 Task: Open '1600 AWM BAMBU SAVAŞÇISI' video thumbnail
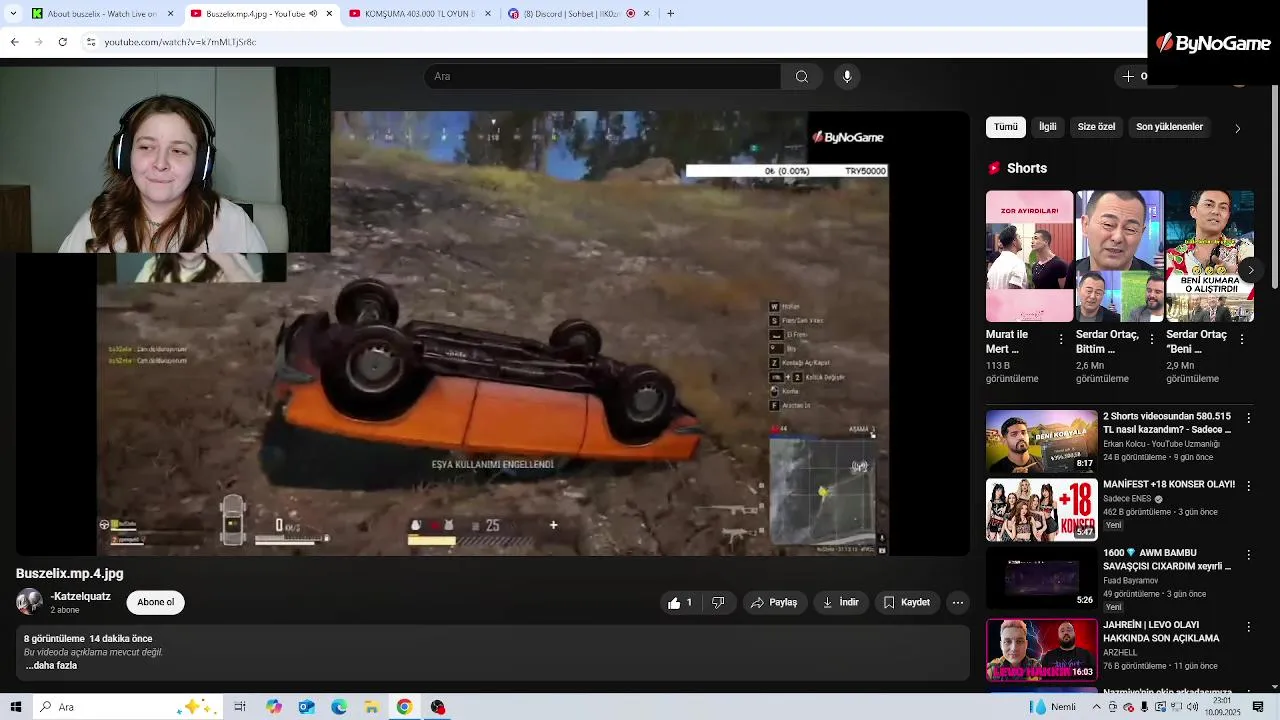1041,578
